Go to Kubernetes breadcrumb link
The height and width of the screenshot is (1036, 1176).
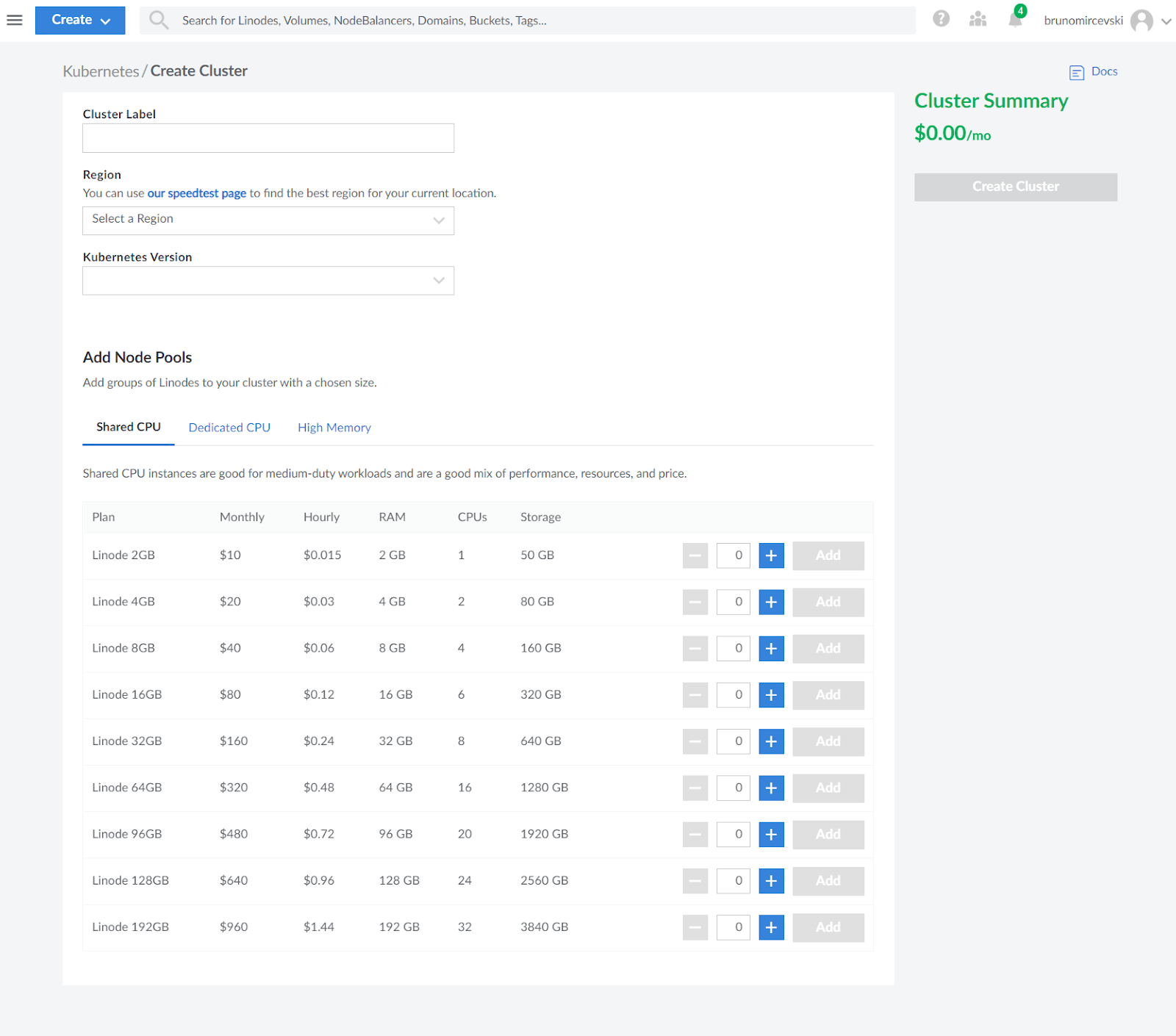coord(101,71)
